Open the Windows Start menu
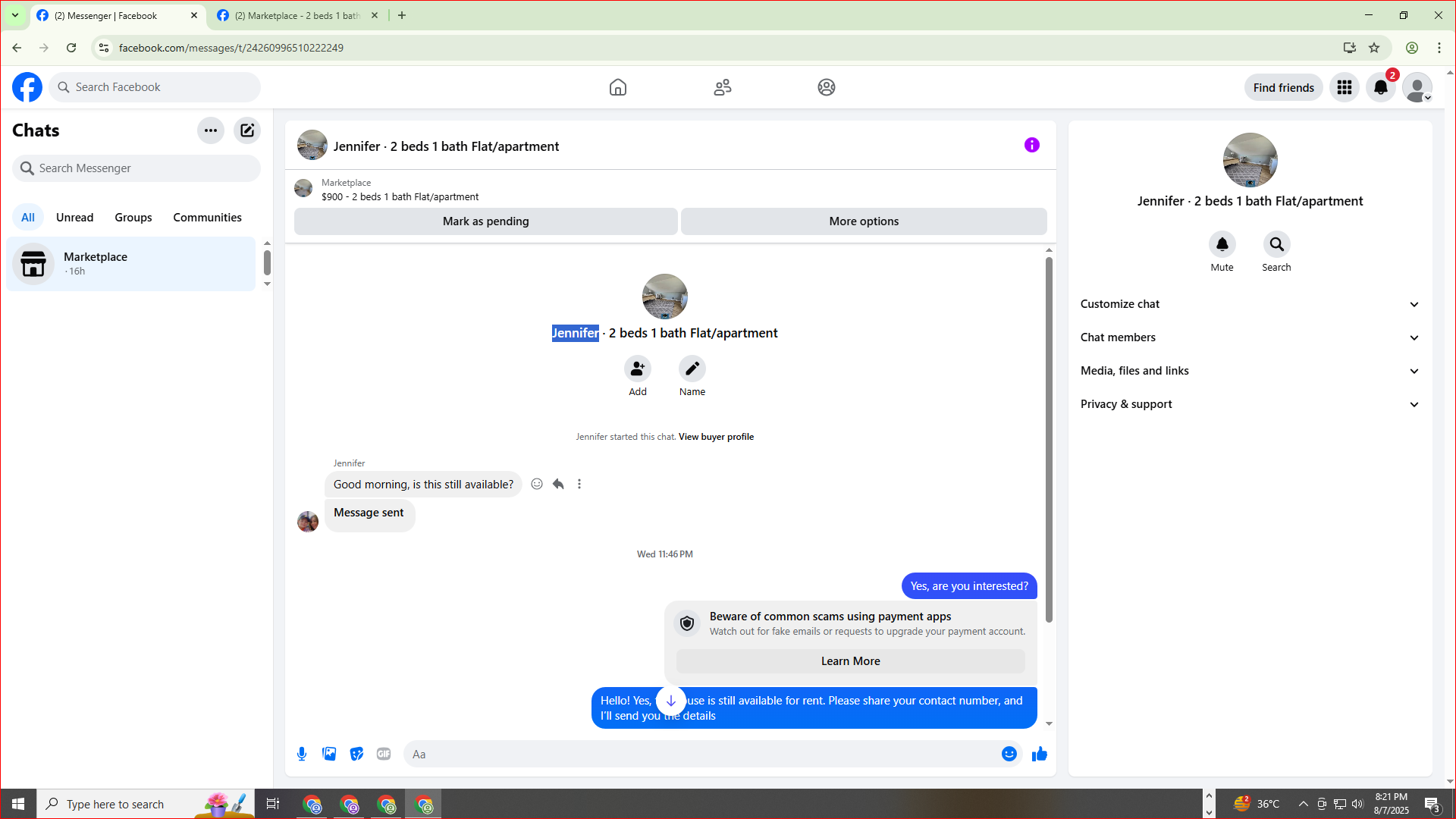This screenshot has height=819, width=1456. [x=18, y=804]
